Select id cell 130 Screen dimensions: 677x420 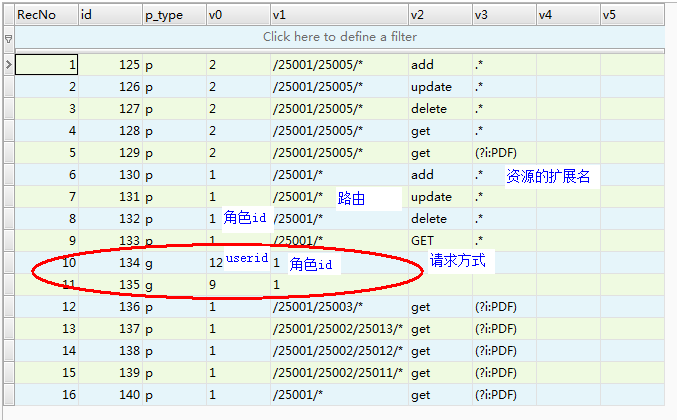pos(111,175)
